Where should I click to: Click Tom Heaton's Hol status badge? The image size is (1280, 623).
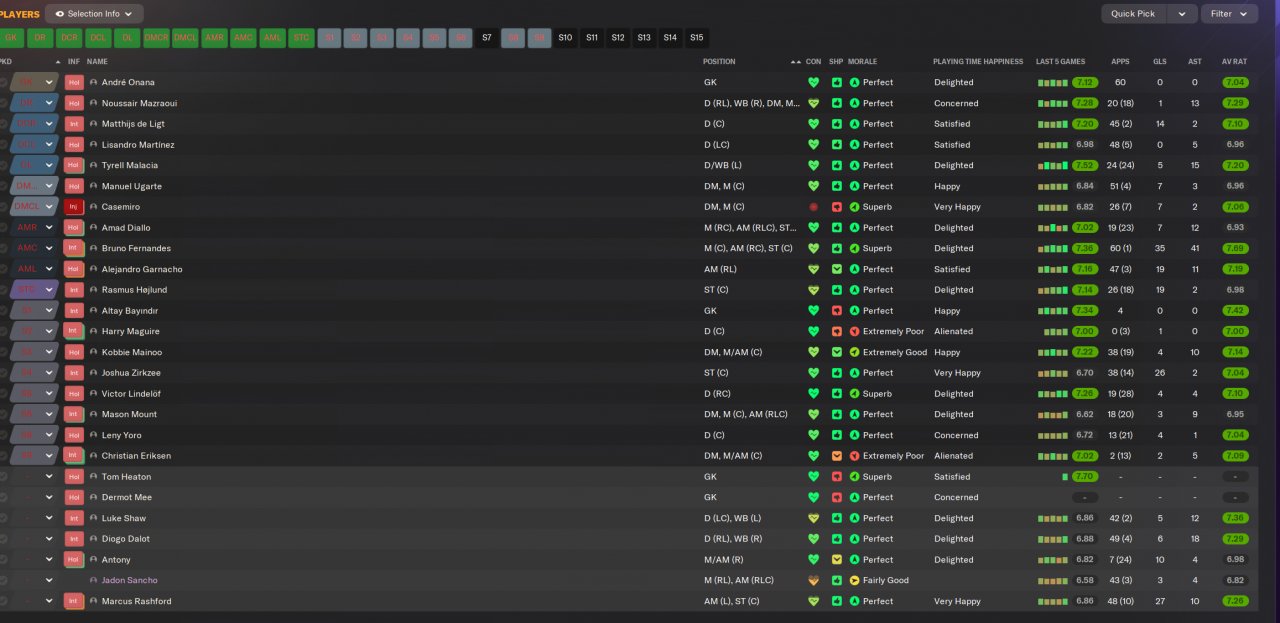pos(74,477)
